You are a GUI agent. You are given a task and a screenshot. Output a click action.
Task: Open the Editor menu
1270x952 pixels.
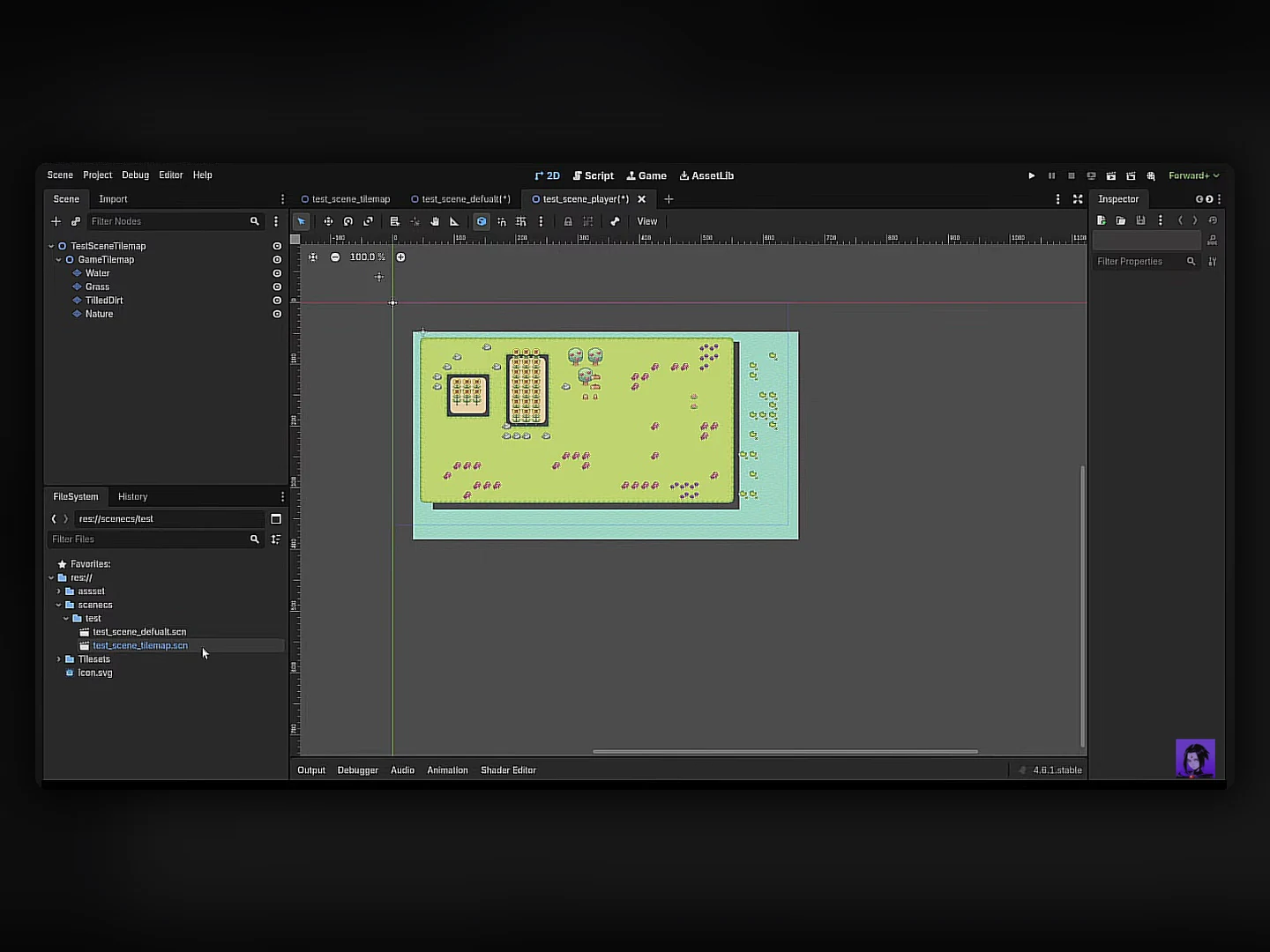[170, 175]
